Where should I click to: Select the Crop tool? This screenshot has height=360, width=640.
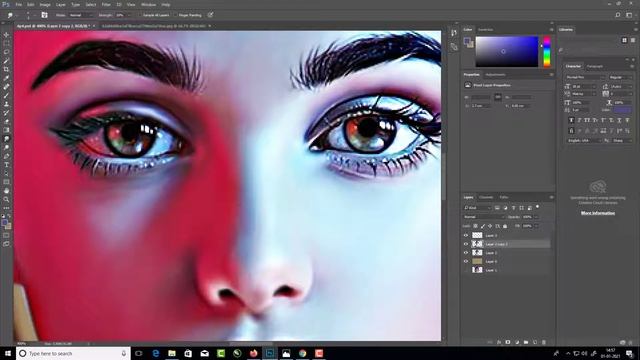(x=6, y=69)
